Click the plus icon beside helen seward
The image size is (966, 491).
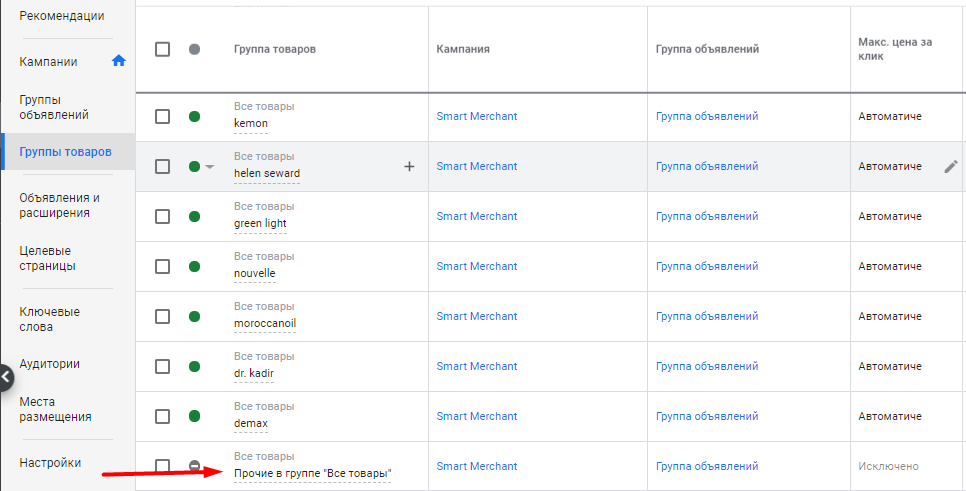408,167
